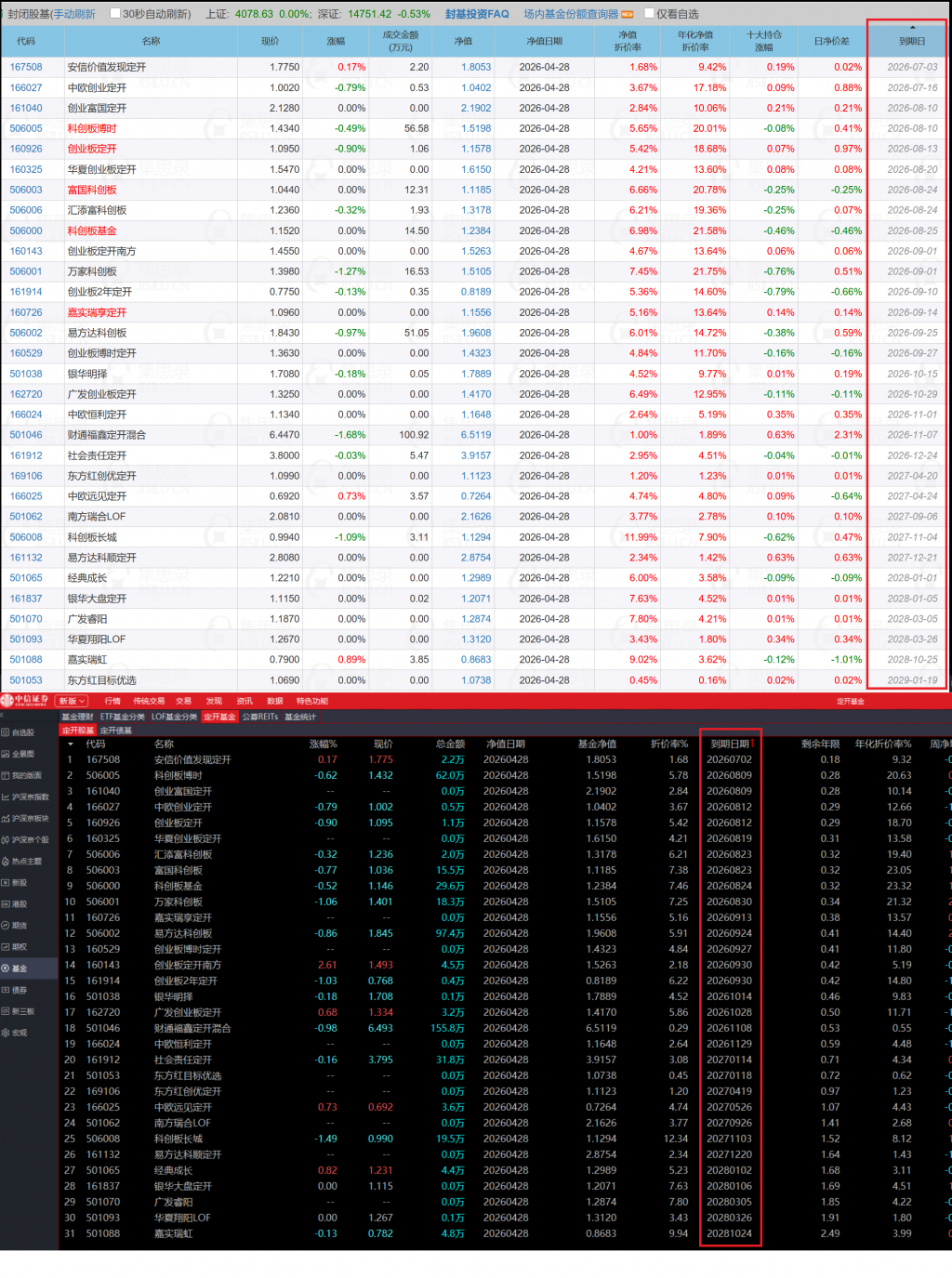The image size is (952, 1278).
Task: Switch to the ETF基金分类 tab
Action: pos(123,717)
